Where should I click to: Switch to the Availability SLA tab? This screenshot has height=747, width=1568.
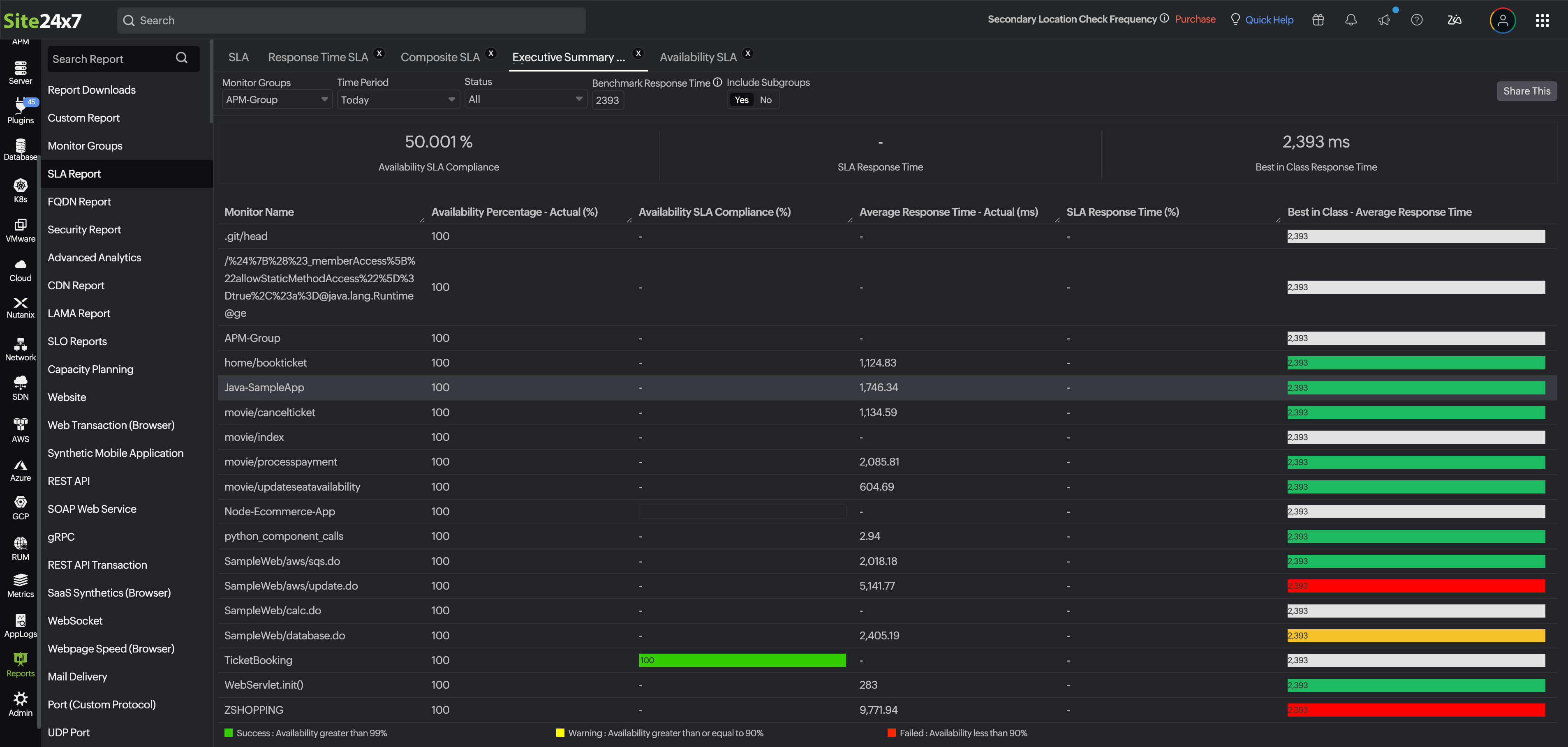698,57
